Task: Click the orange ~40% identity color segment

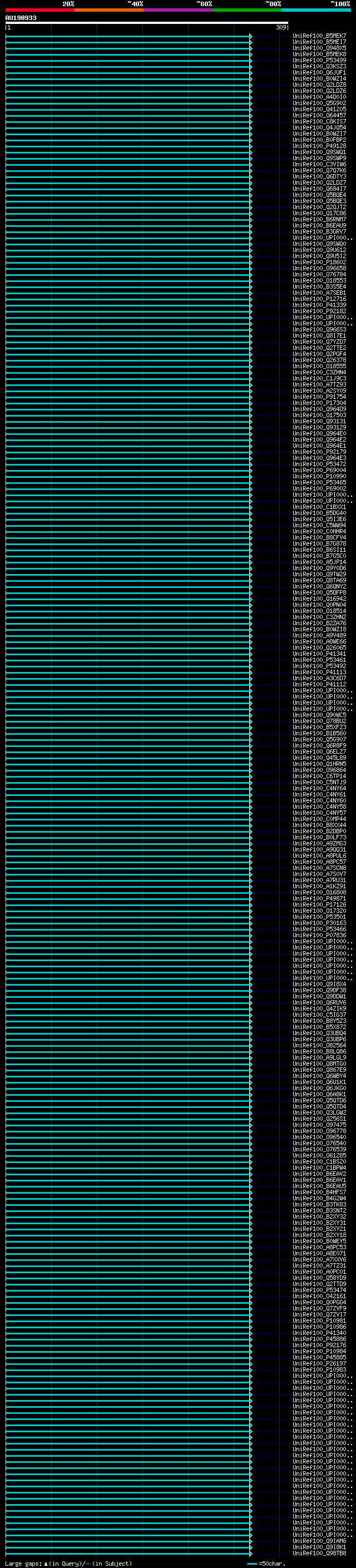Action: pyautogui.click(x=109, y=10)
